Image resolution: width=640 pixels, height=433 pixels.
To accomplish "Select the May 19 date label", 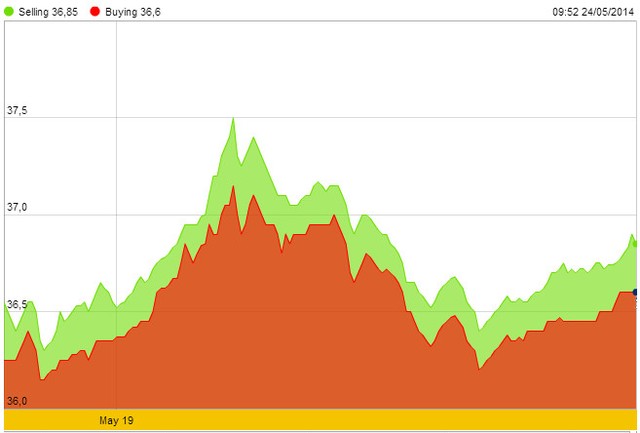I will coord(116,421).
